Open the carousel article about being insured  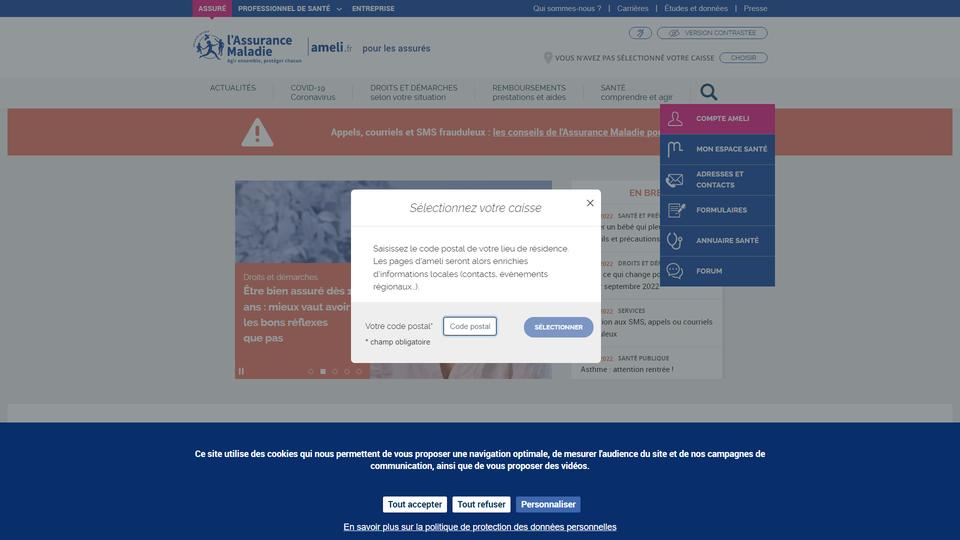(x=298, y=314)
